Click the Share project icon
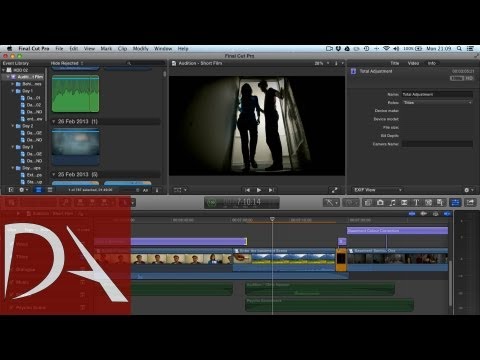The image size is (480, 360). coord(470,202)
